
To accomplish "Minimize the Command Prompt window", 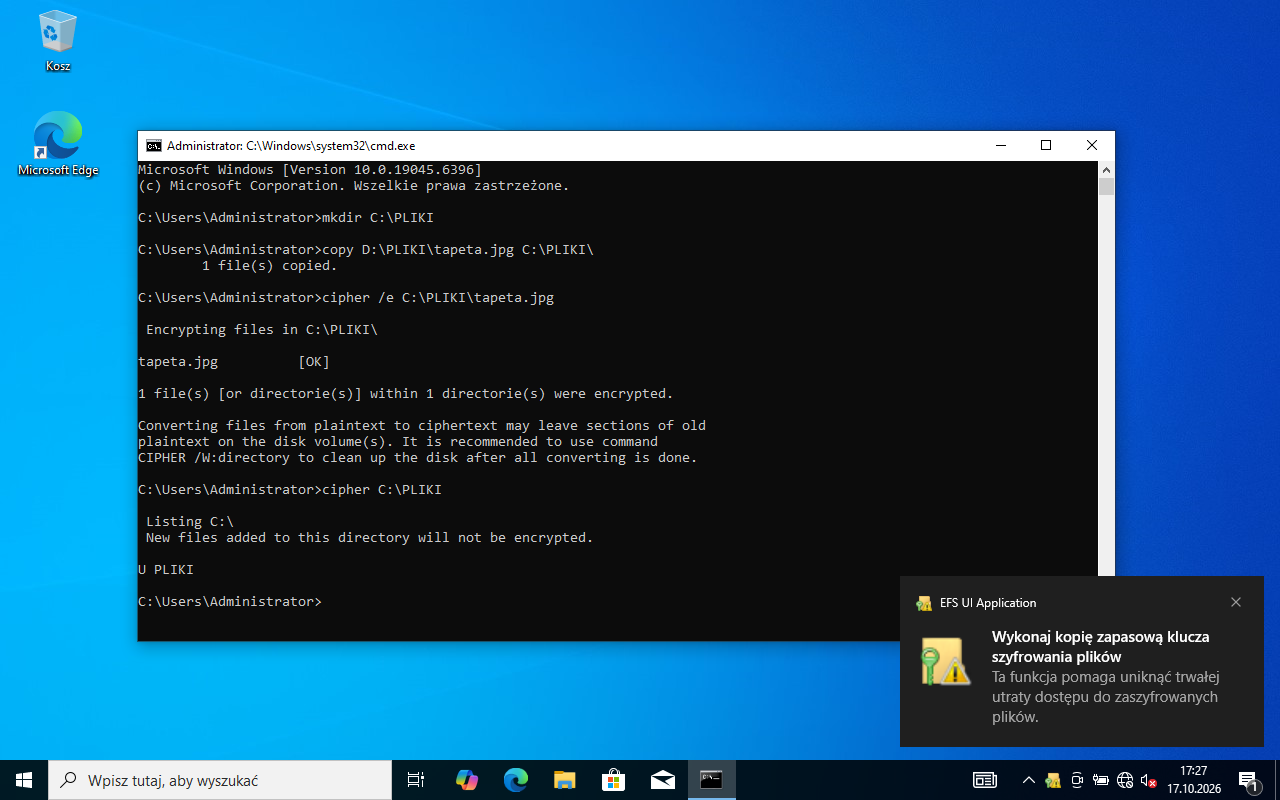I will point(1000,146).
